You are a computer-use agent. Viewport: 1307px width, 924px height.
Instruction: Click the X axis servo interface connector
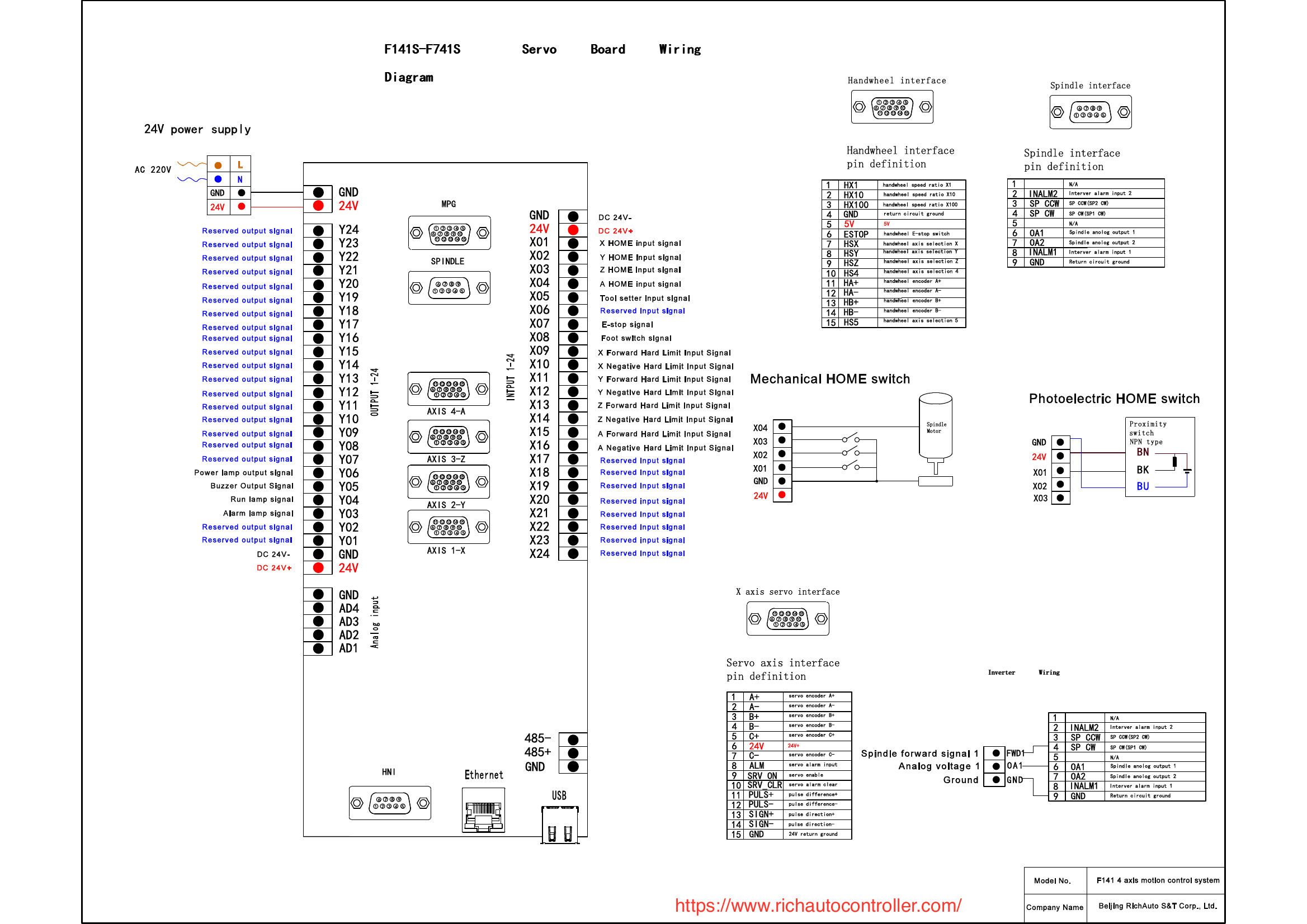[788, 618]
